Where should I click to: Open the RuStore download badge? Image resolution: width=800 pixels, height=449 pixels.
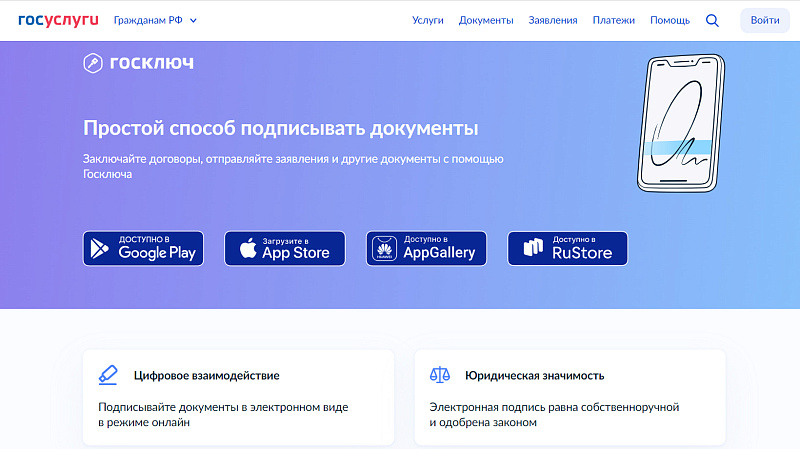coord(567,248)
